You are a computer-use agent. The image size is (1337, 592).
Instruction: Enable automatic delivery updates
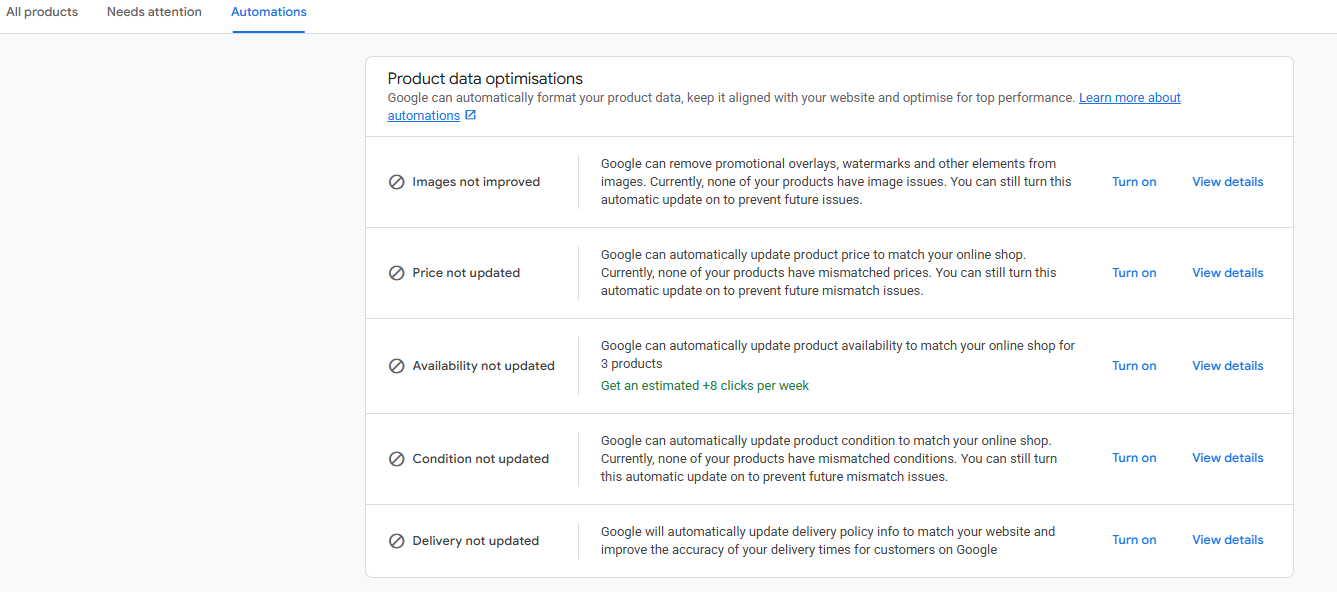1134,540
